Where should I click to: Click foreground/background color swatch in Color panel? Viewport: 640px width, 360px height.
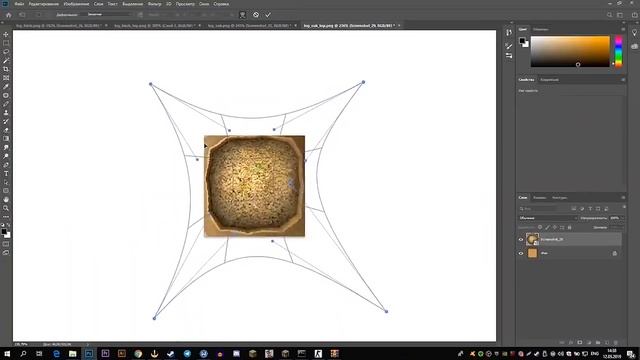point(524,42)
